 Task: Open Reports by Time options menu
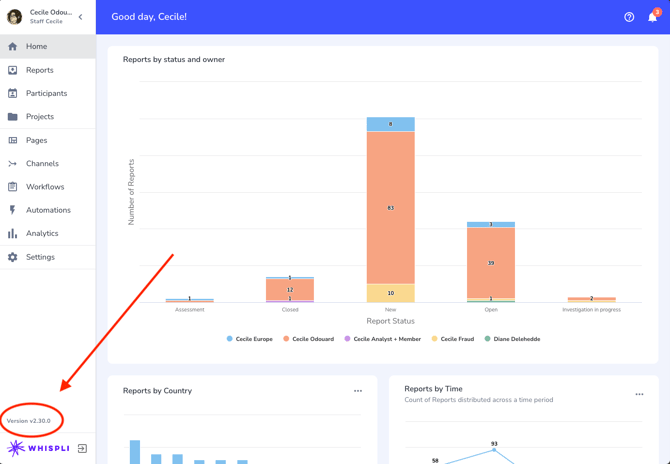(639, 394)
